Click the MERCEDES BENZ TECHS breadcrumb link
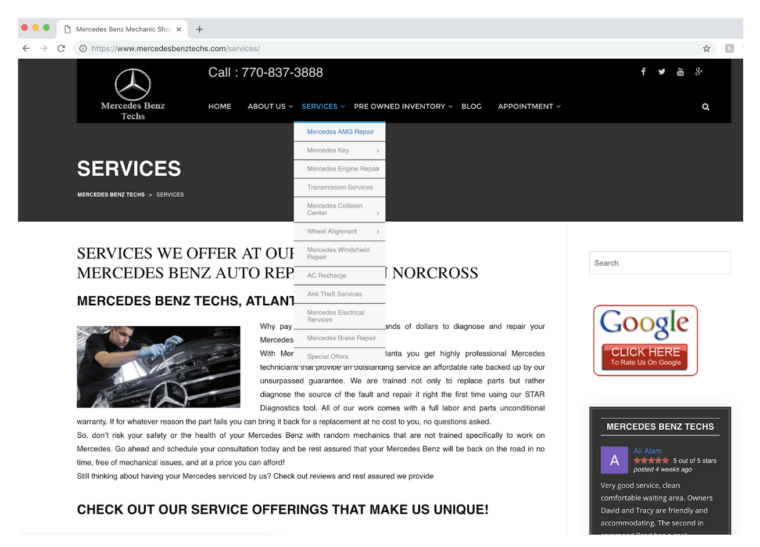The height and width of the screenshot is (547, 760). click(111, 194)
